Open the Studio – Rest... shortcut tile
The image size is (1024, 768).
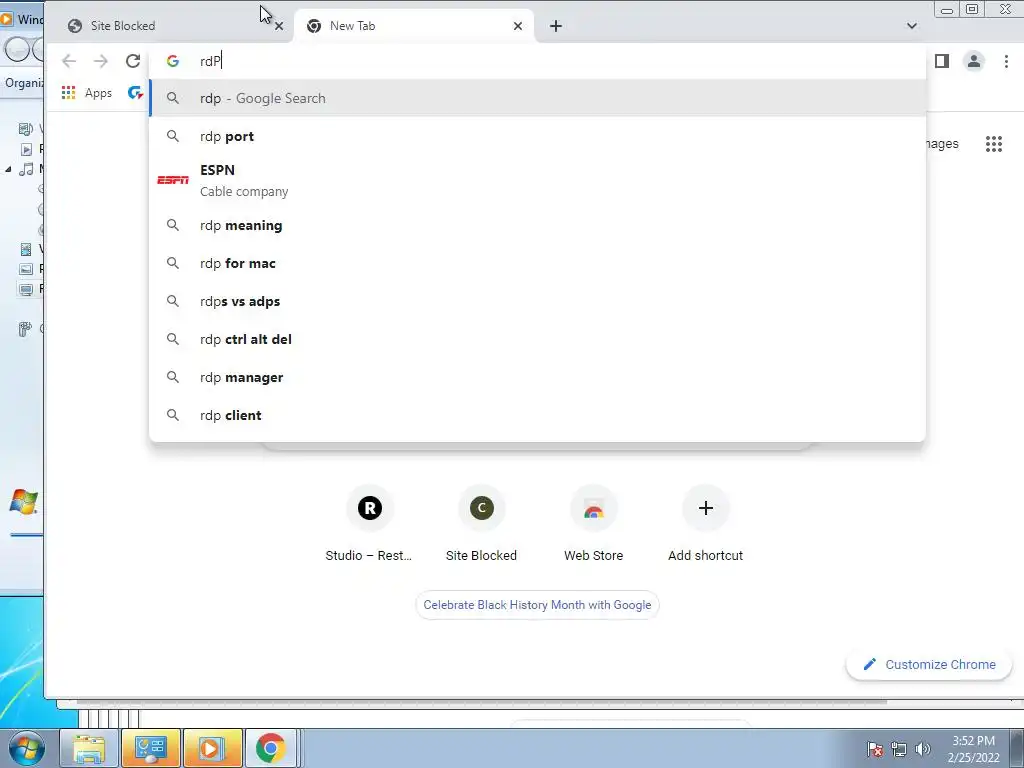[369, 524]
